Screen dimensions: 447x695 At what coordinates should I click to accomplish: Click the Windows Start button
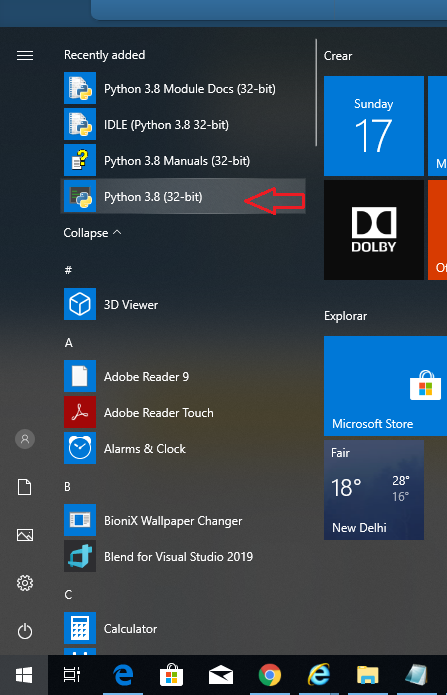point(24,675)
